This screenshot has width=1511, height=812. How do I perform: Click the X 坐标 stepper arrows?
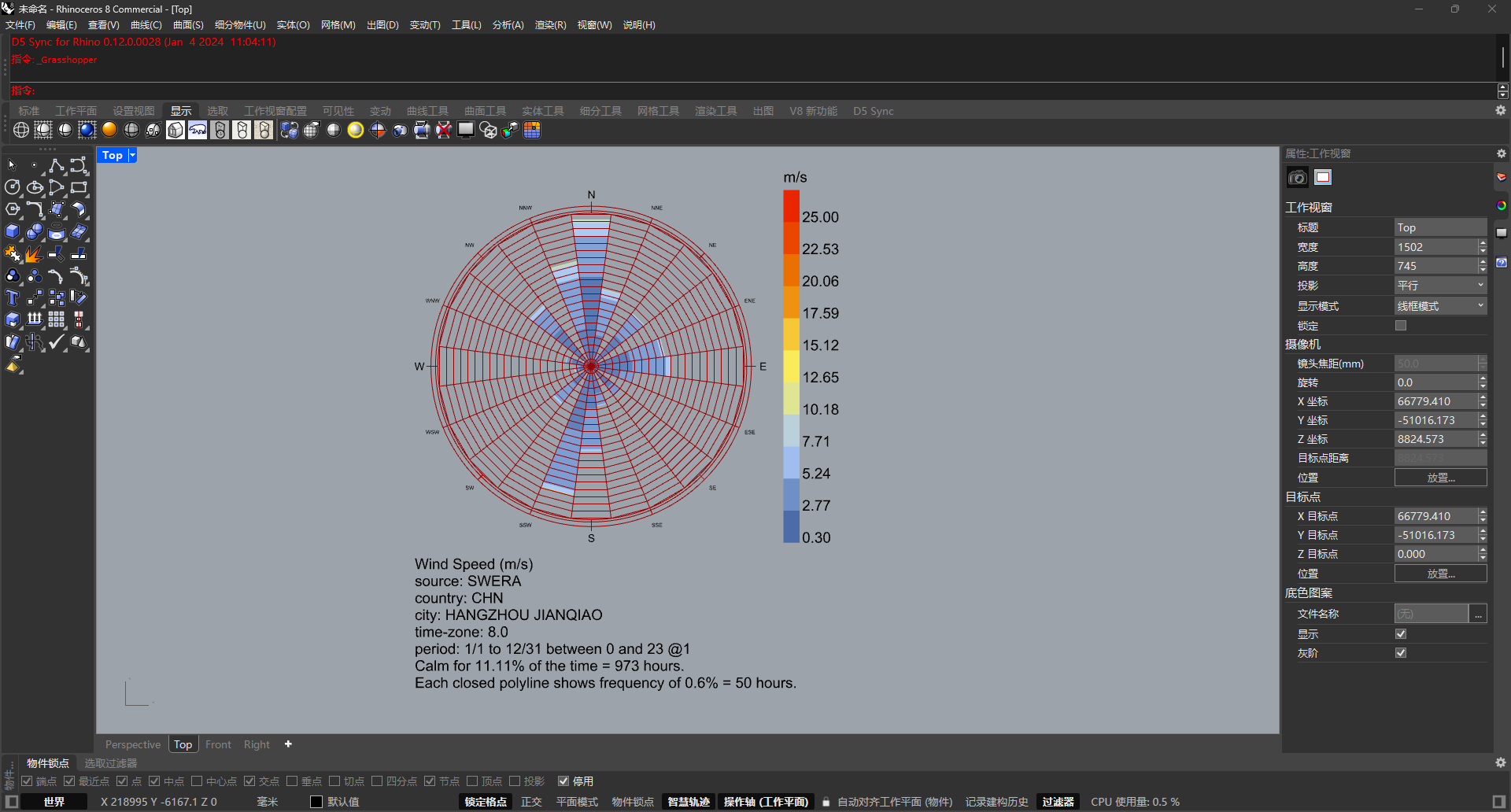(1483, 401)
